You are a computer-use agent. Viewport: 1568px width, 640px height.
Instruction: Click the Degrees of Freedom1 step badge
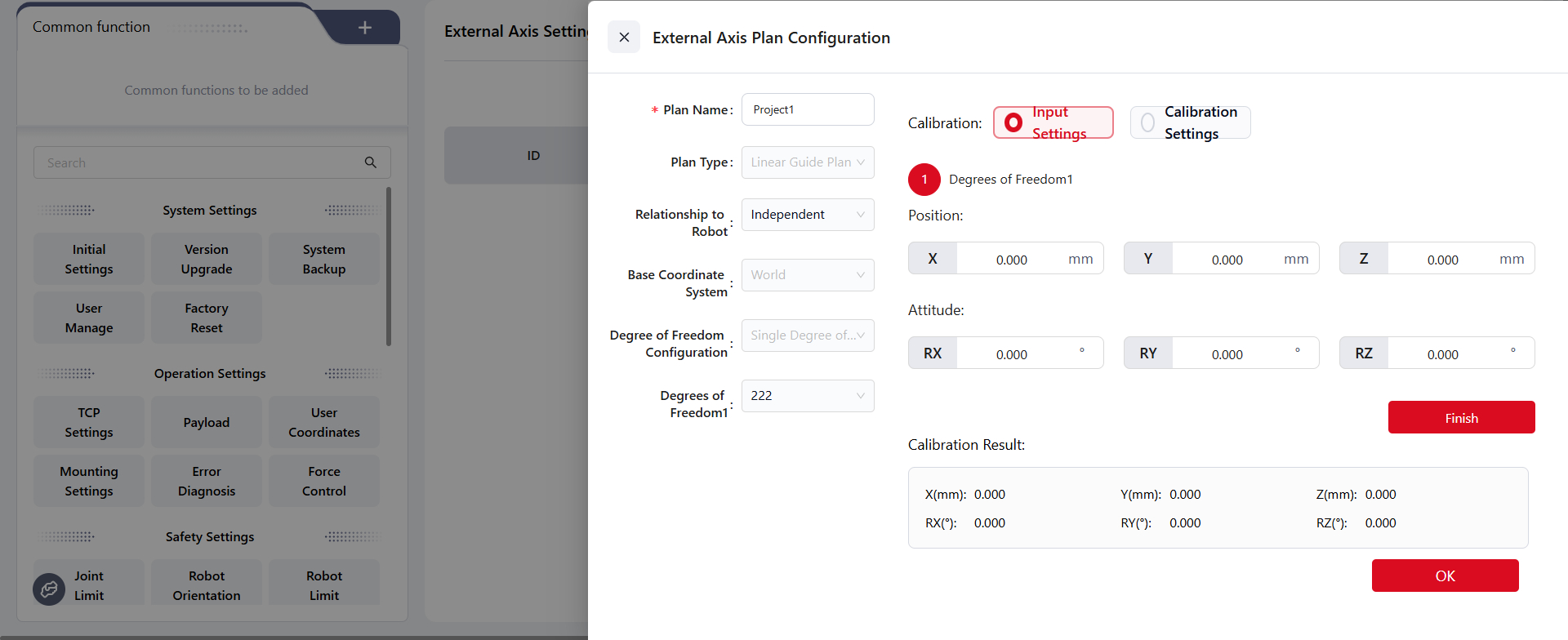[x=924, y=180]
